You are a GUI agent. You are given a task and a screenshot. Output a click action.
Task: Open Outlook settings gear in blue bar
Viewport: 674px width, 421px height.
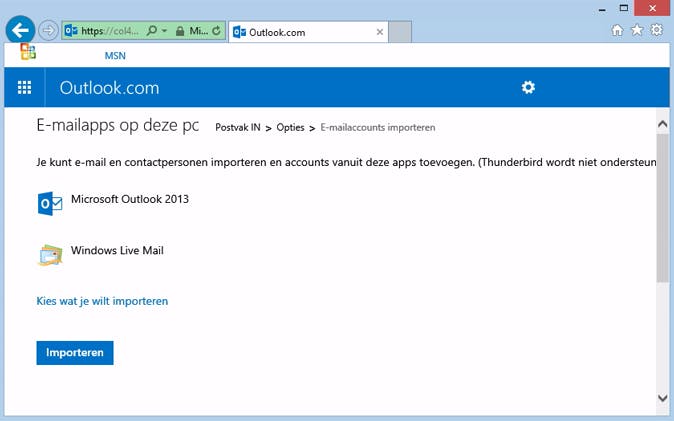(x=528, y=87)
